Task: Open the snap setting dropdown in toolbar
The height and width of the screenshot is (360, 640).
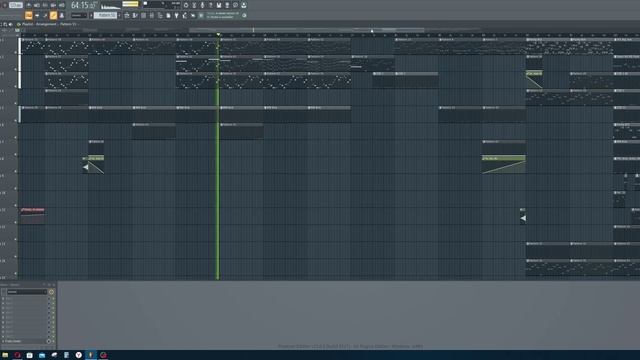Action: coord(79,15)
